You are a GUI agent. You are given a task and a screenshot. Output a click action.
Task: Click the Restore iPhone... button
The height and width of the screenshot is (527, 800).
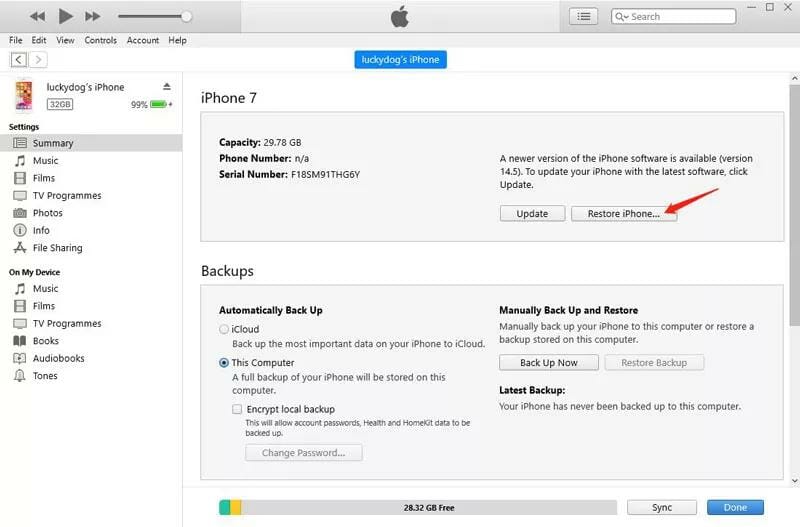click(x=623, y=213)
